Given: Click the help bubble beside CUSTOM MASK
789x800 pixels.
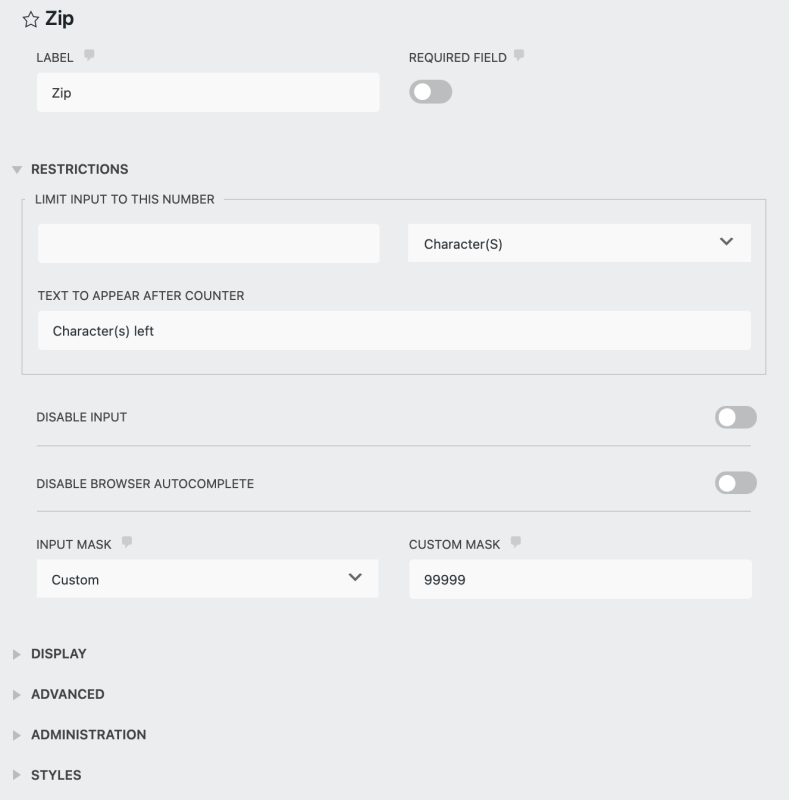Looking at the screenshot, I should [x=516, y=542].
